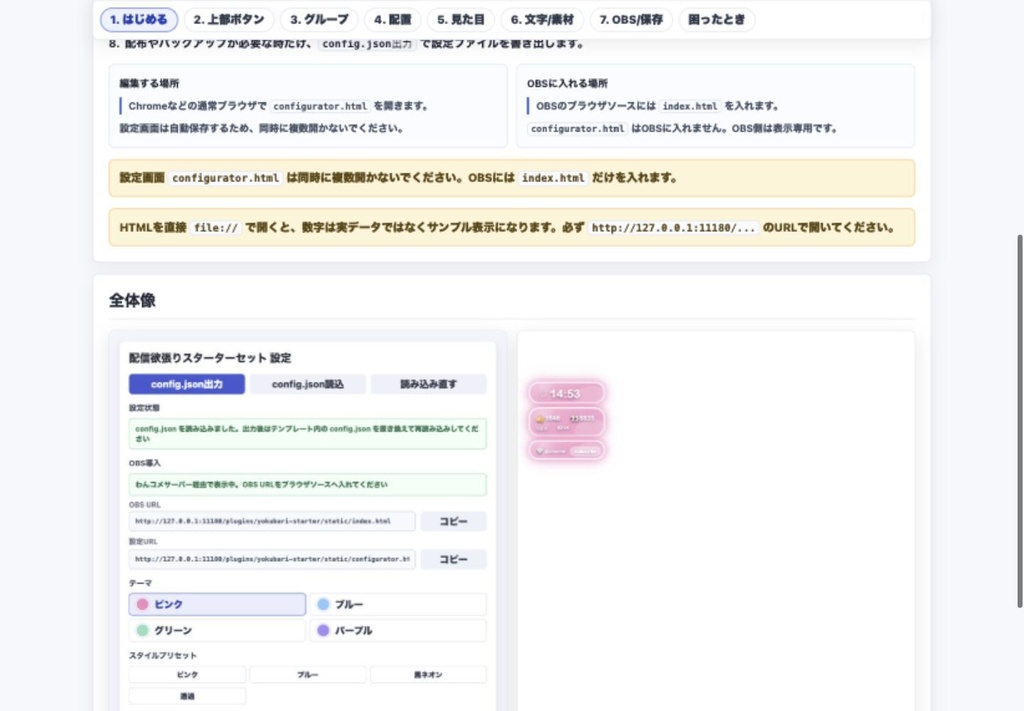Apply the ピンク style preset button

coord(187,674)
